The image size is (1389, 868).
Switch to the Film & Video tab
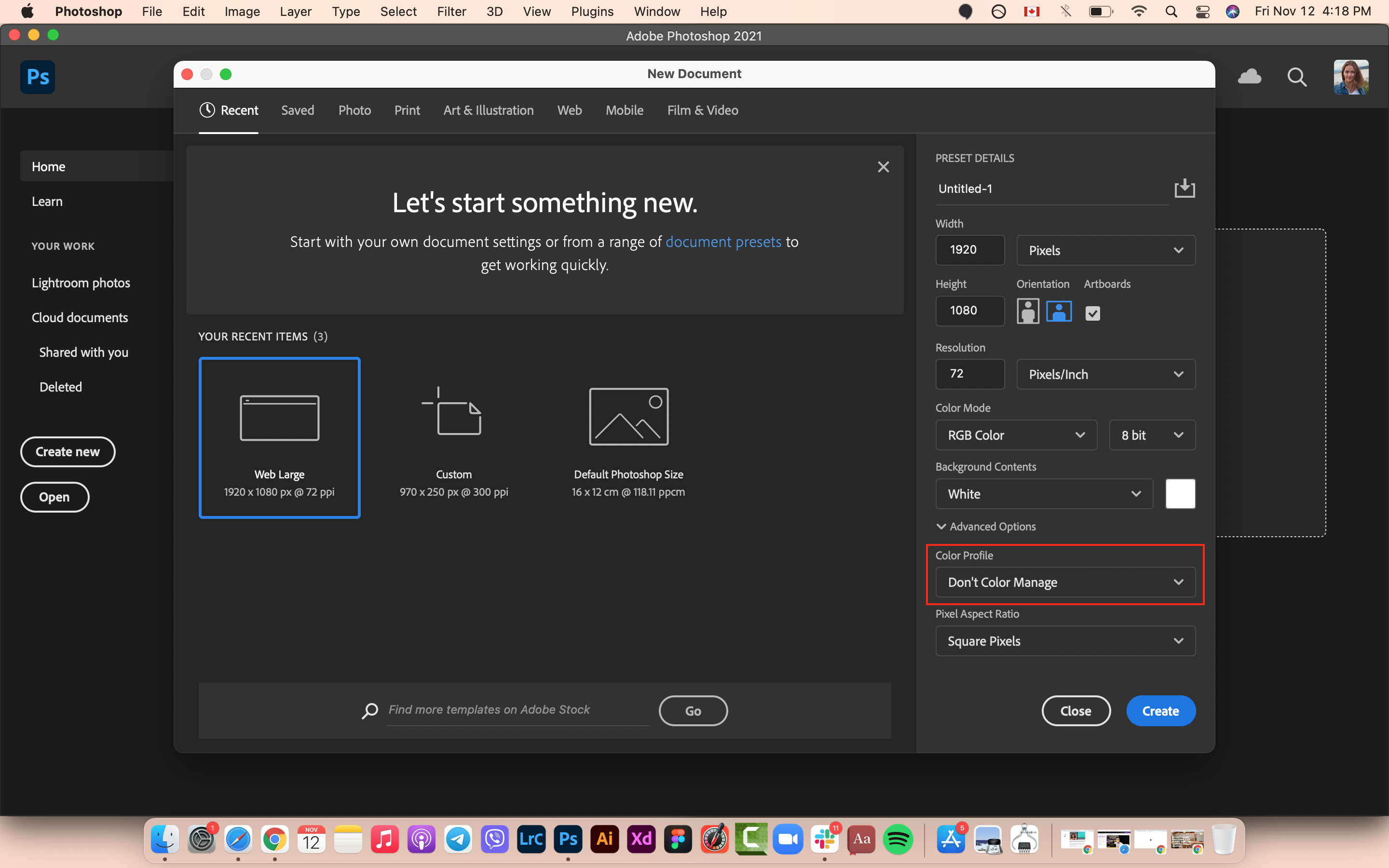(703, 110)
